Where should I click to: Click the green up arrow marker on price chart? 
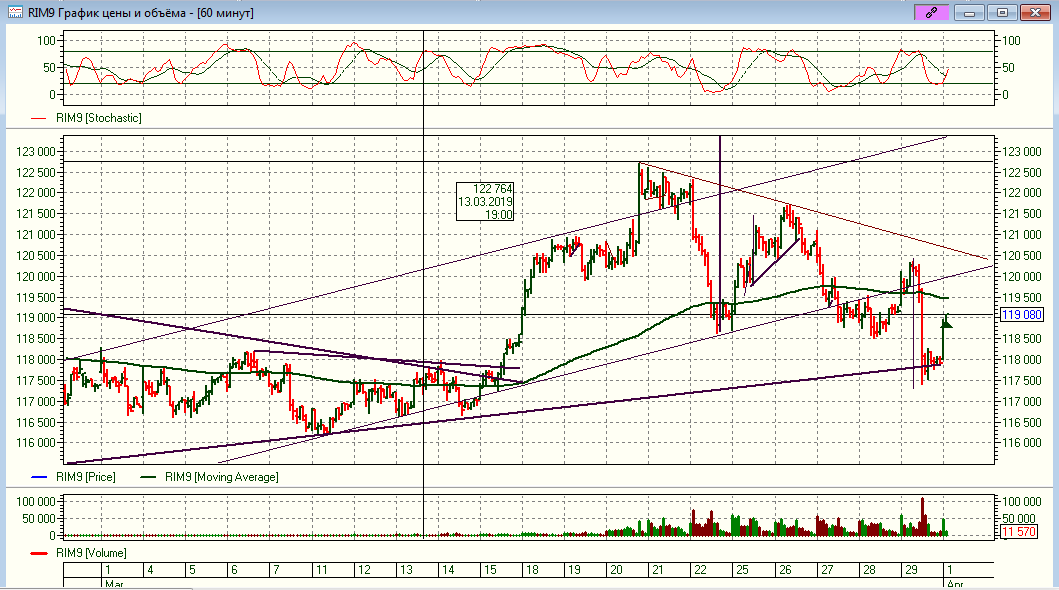coord(947,322)
